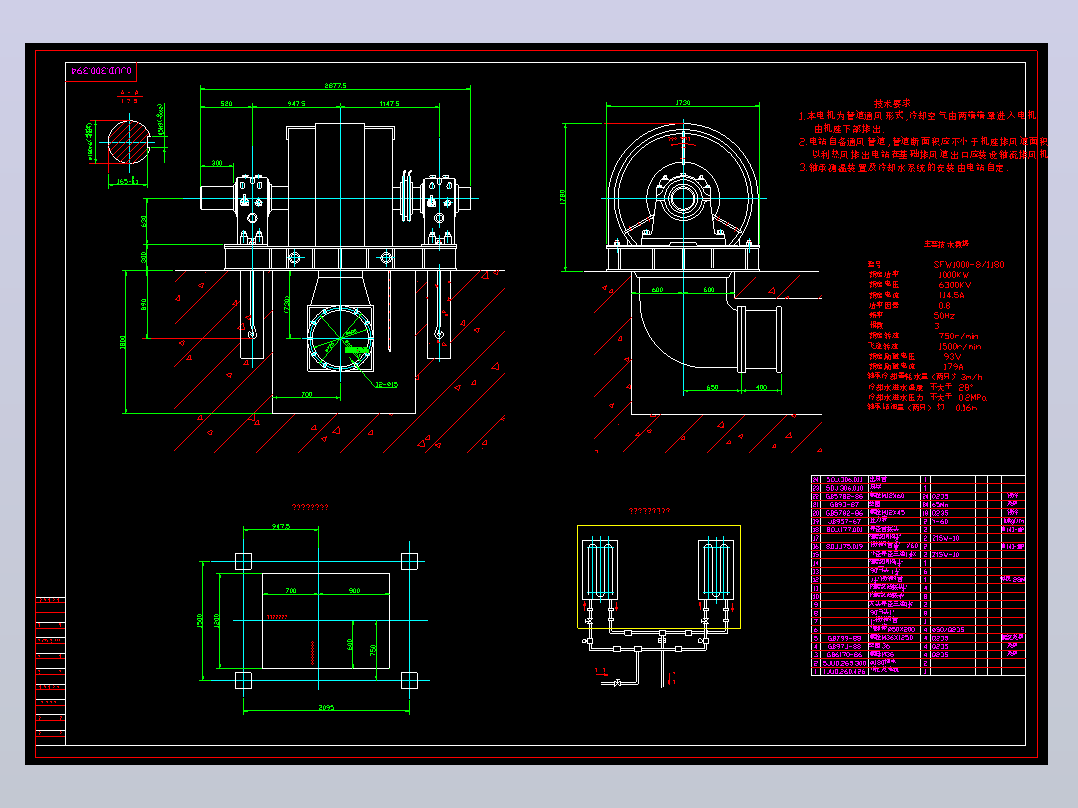This screenshot has width=1078, height=808.
Task: Select the '1730' width dimension in the side view
Action: [x=683, y=102]
